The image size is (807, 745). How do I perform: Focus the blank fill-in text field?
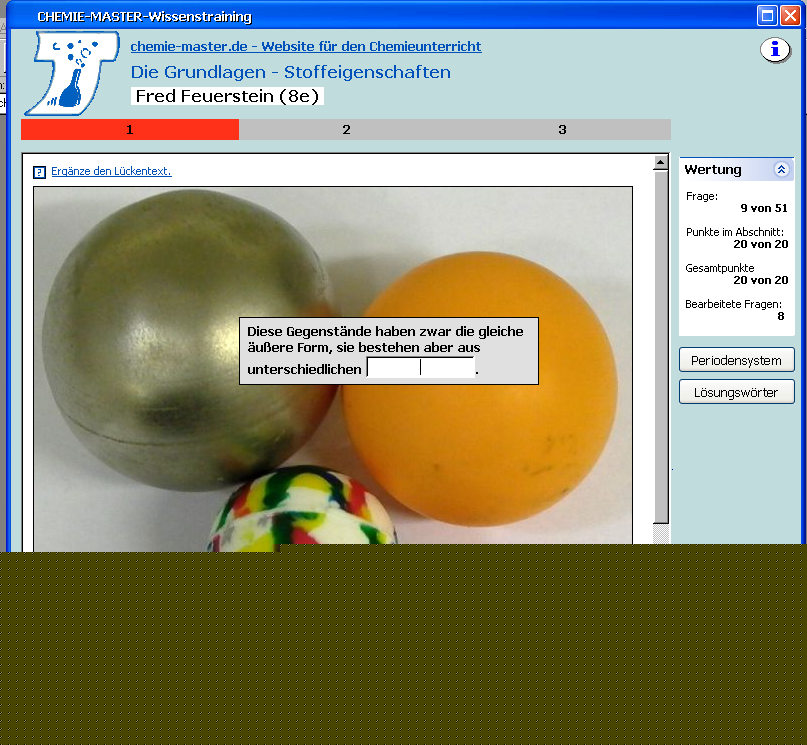click(420, 368)
